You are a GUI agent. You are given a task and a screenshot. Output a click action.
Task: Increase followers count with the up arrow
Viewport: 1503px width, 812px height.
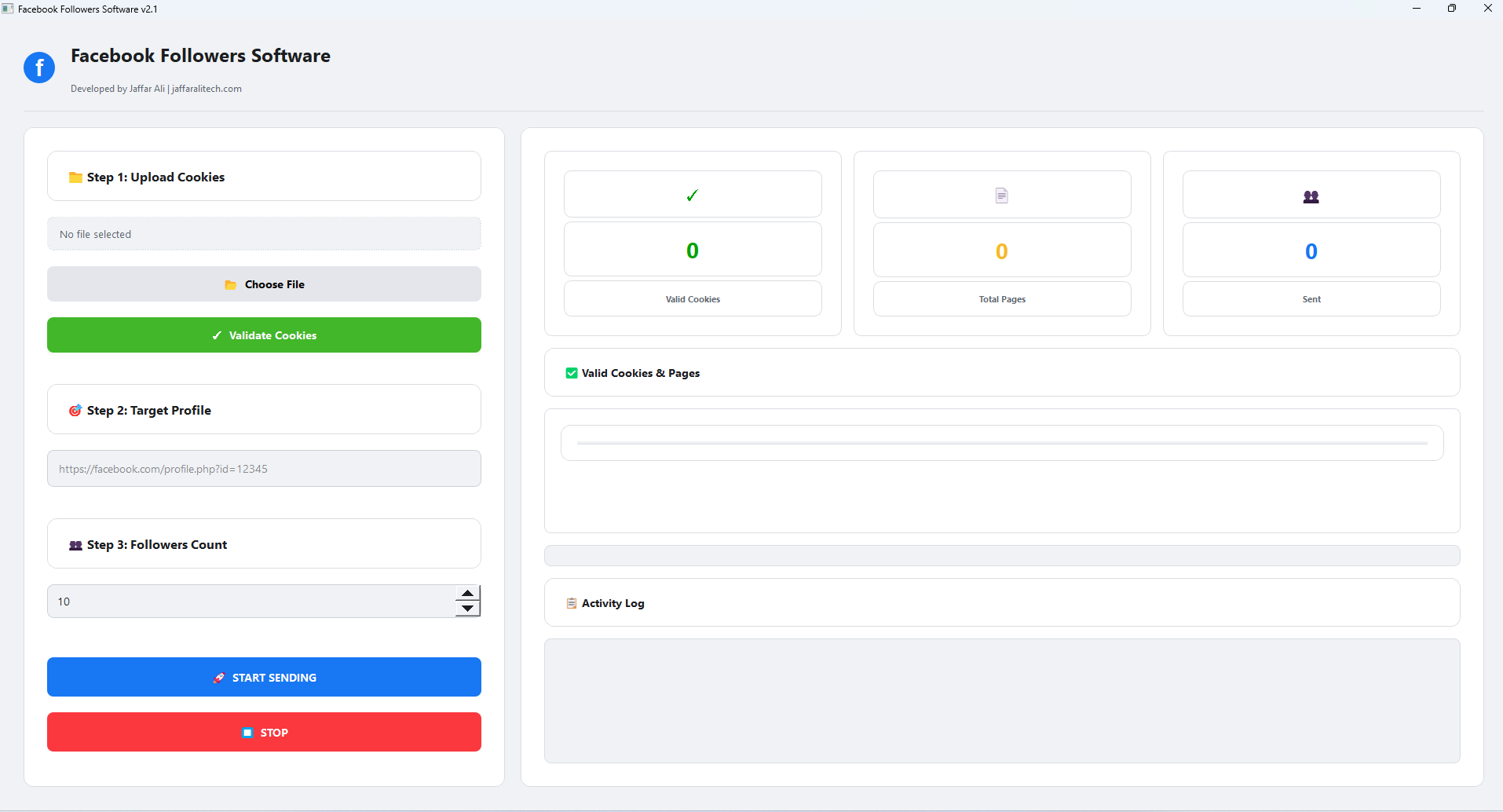tap(467, 593)
